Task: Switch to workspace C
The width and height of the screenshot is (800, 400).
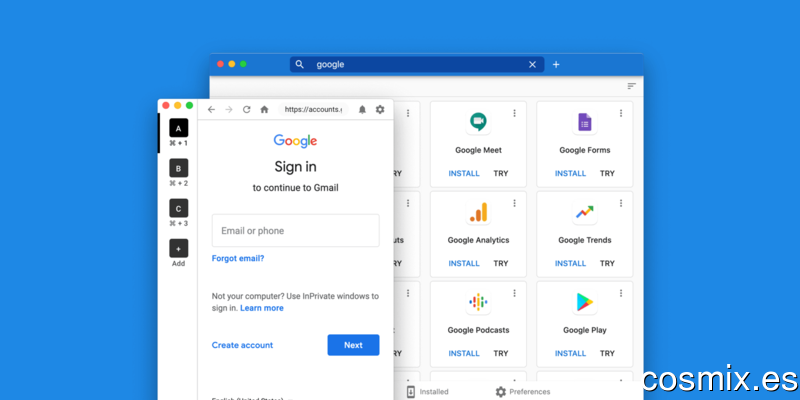Action: point(179,208)
